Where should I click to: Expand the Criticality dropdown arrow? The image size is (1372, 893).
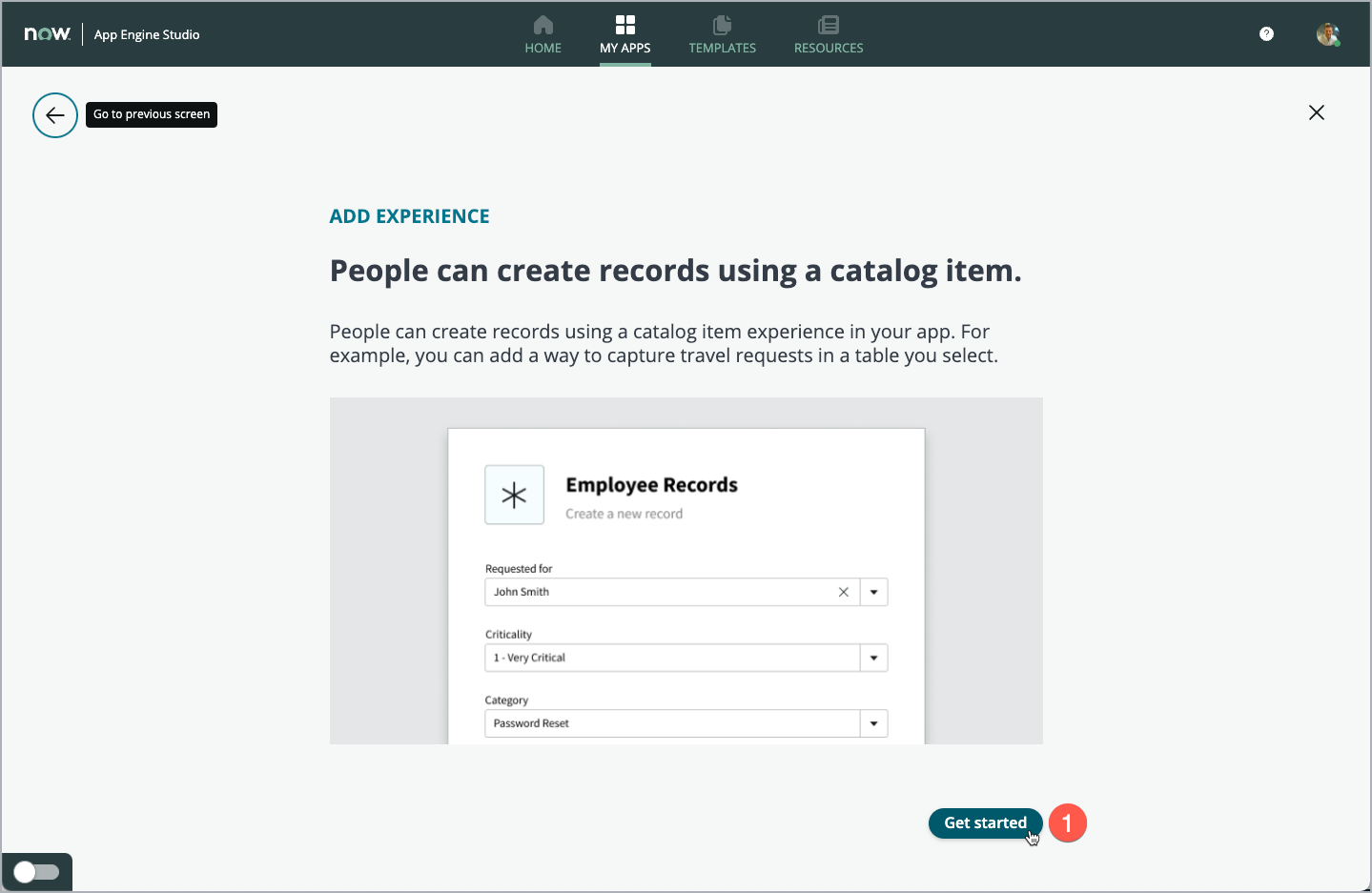(874, 658)
